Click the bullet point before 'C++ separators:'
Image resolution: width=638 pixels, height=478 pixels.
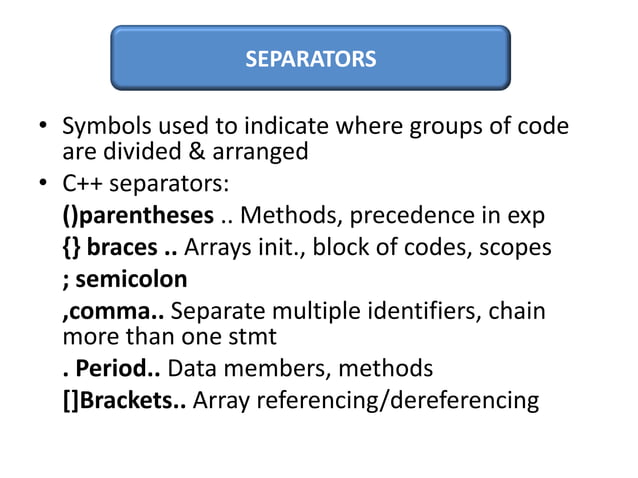point(43,183)
